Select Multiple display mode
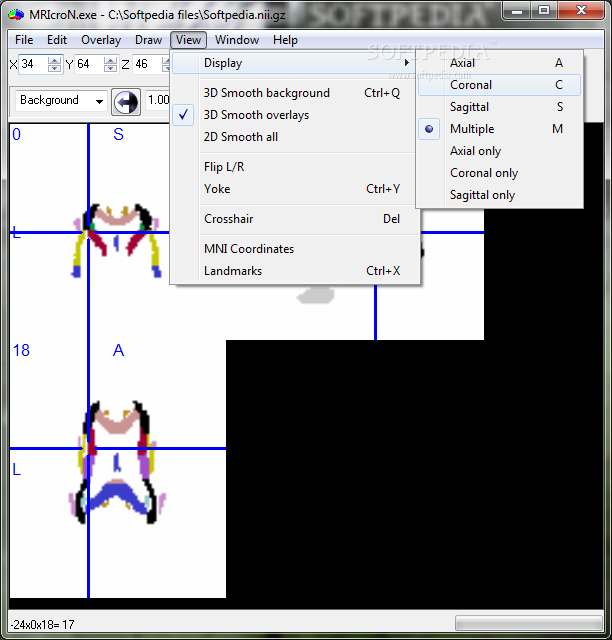Screen dimensions: 612x640 coord(499,129)
